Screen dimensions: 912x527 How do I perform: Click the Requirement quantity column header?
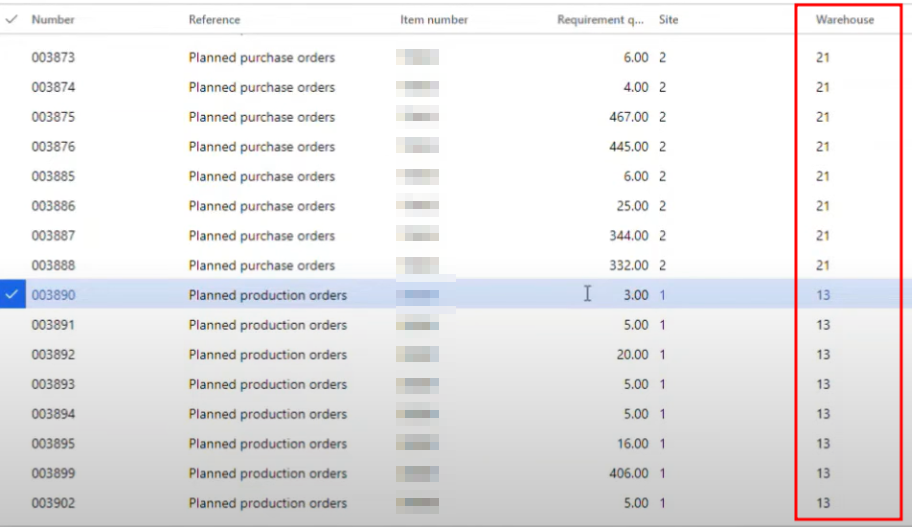tap(600, 19)
